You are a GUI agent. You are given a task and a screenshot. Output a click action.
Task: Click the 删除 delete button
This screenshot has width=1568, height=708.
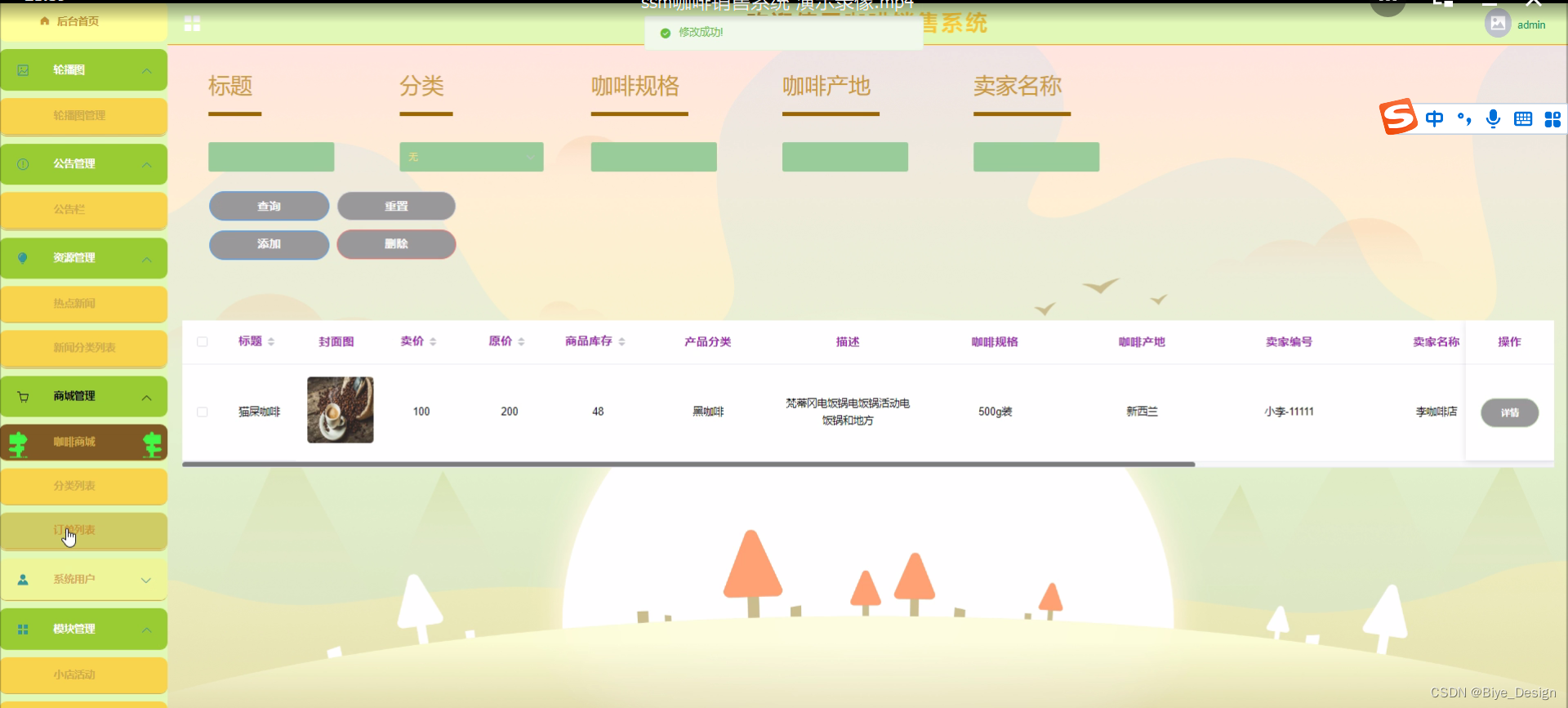(396, 244)
